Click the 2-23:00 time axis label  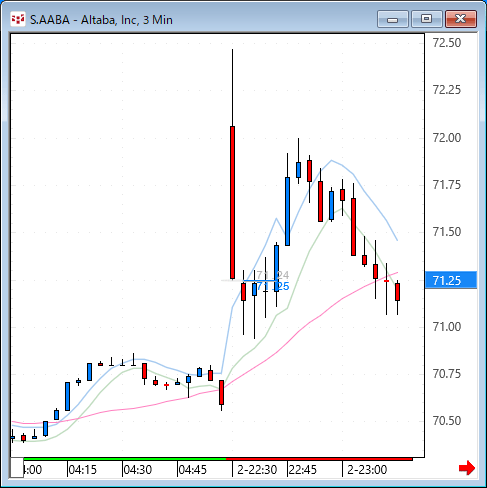click(367, 470)
